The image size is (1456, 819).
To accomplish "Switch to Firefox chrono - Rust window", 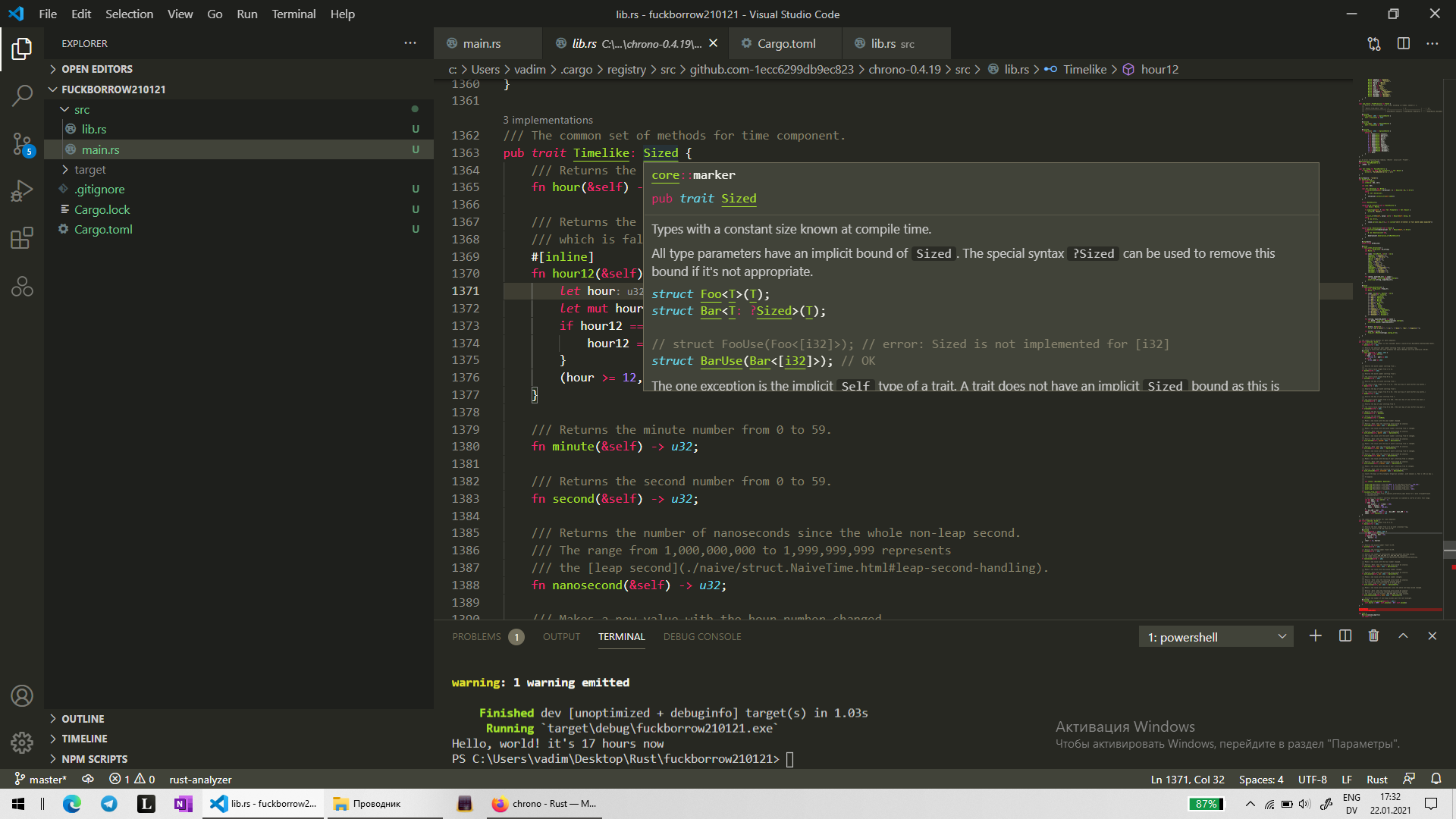I will click(544, 804).
